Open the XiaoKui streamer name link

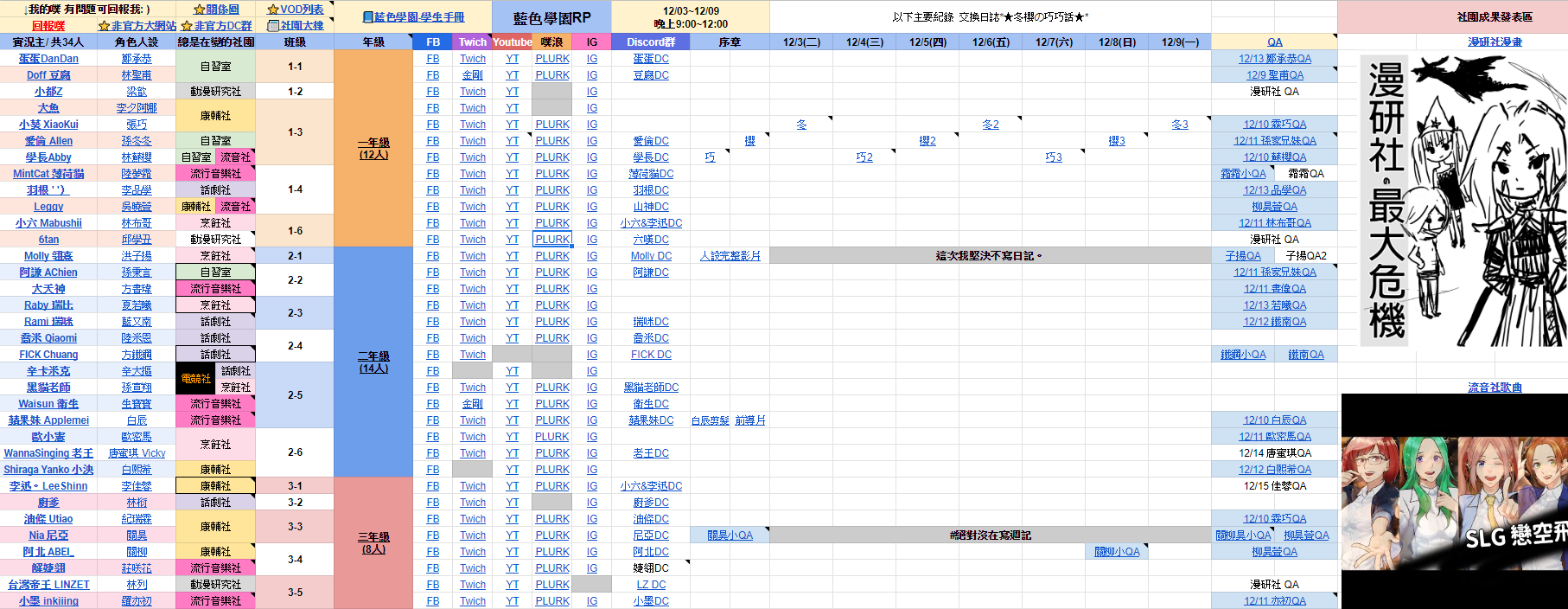click(48, 125)
